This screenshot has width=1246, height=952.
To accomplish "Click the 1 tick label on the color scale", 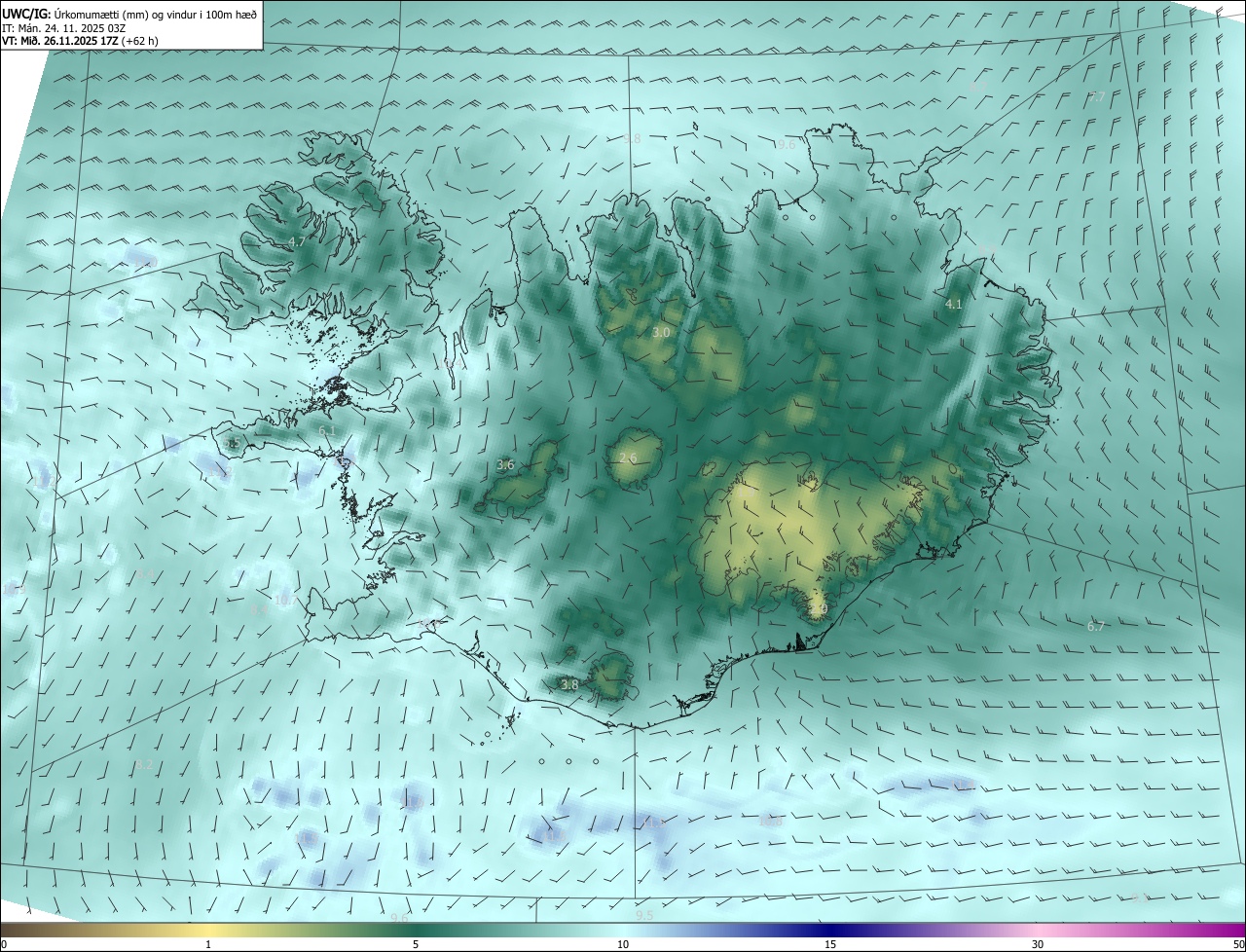I will coord(208,944).
